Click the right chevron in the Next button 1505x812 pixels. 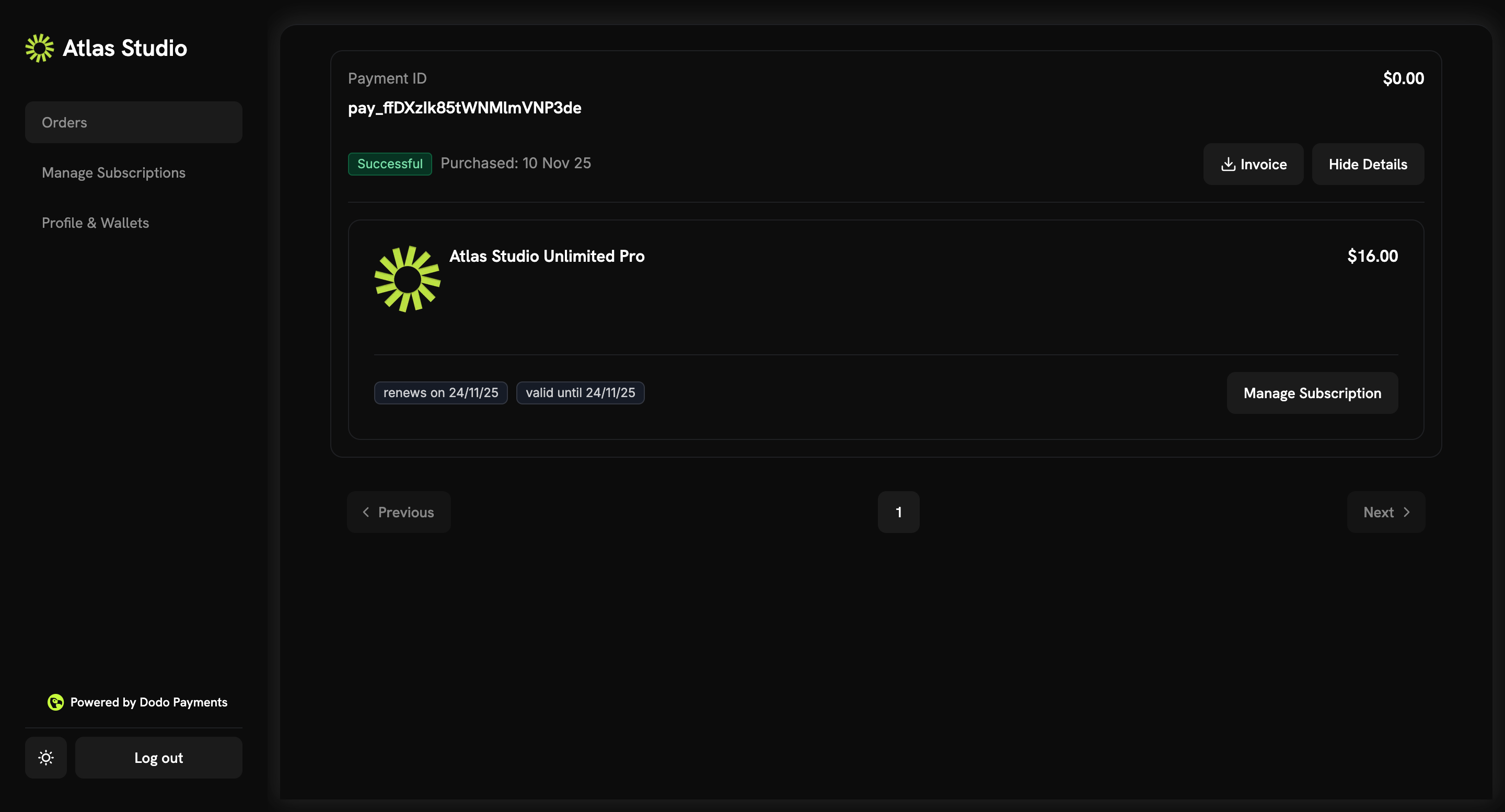click(1407, 512)
